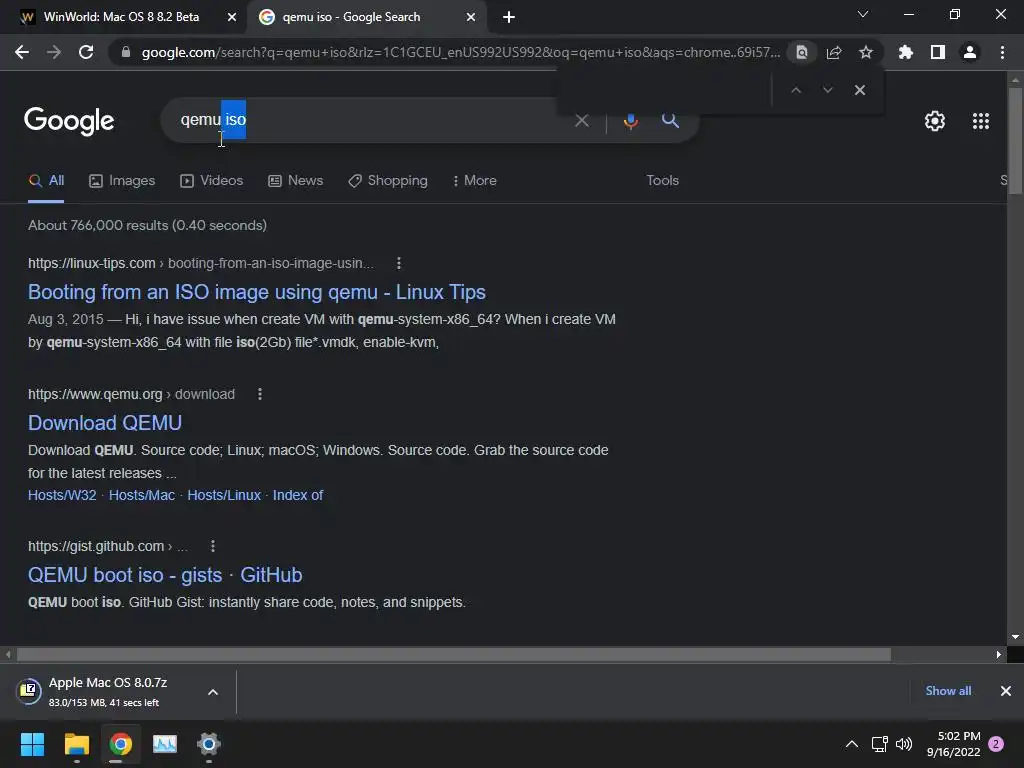The height and width of the screenshot is (768, 1024).
Task: Open the taskbar clock and date
Action: click(953, 744)
